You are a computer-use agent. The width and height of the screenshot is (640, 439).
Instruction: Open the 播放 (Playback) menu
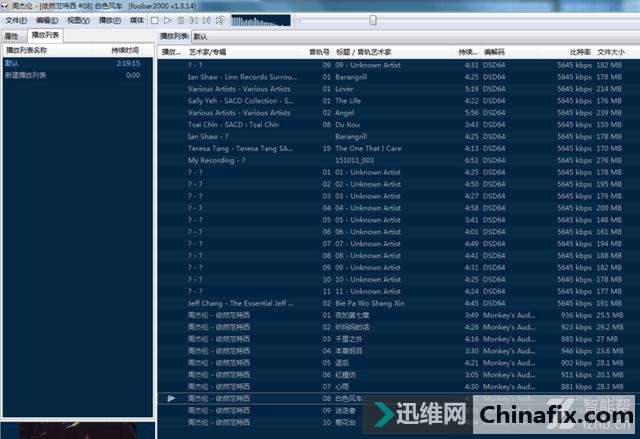click(x=110, y=20)
